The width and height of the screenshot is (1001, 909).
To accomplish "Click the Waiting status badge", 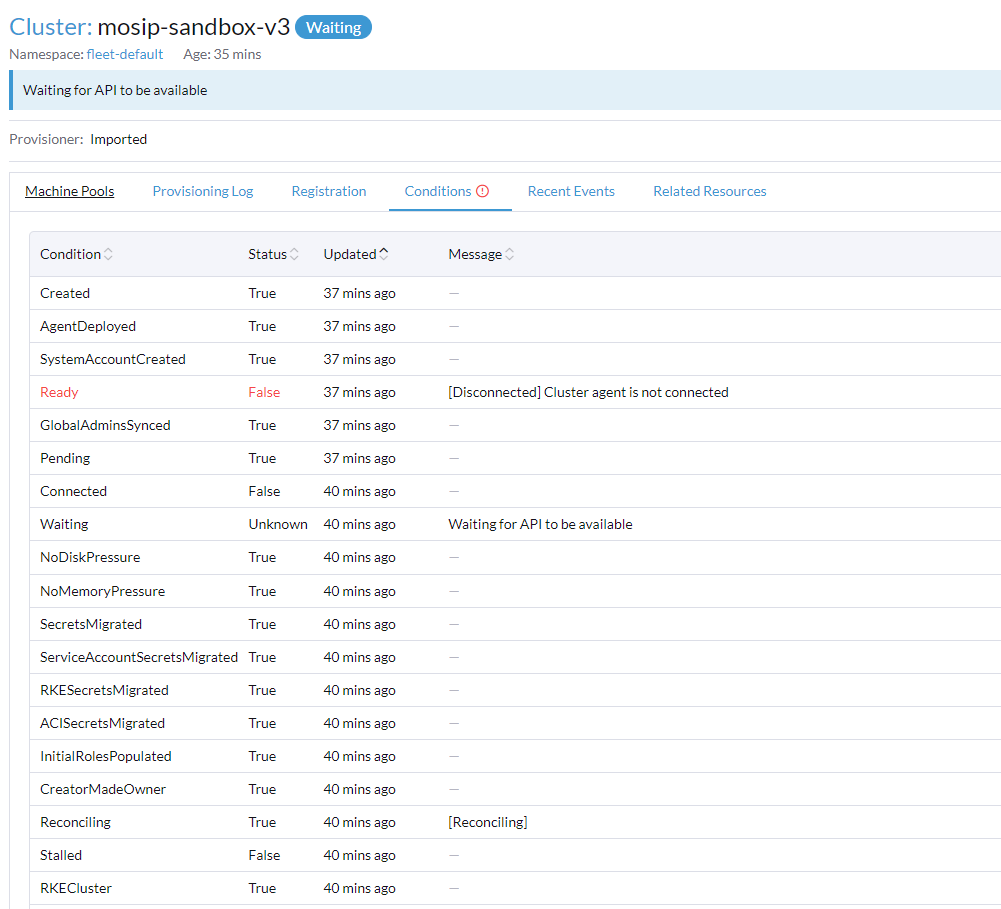I will pyautogui.click(x=333, y=28).
